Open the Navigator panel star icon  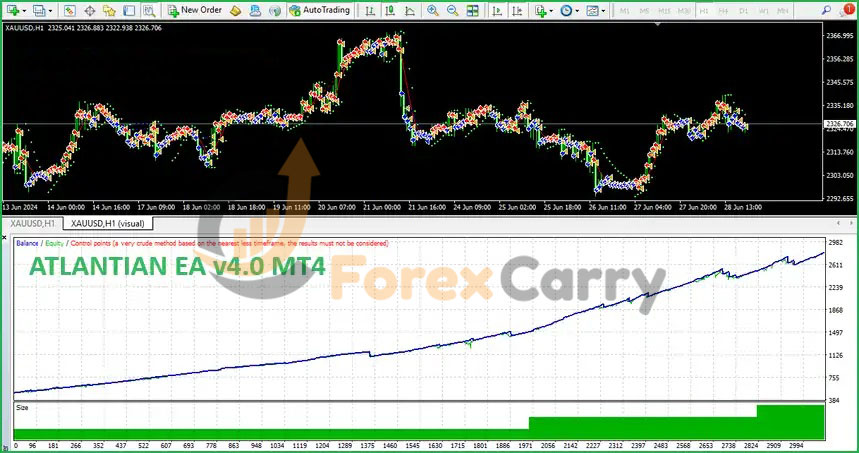pos(109,10)
